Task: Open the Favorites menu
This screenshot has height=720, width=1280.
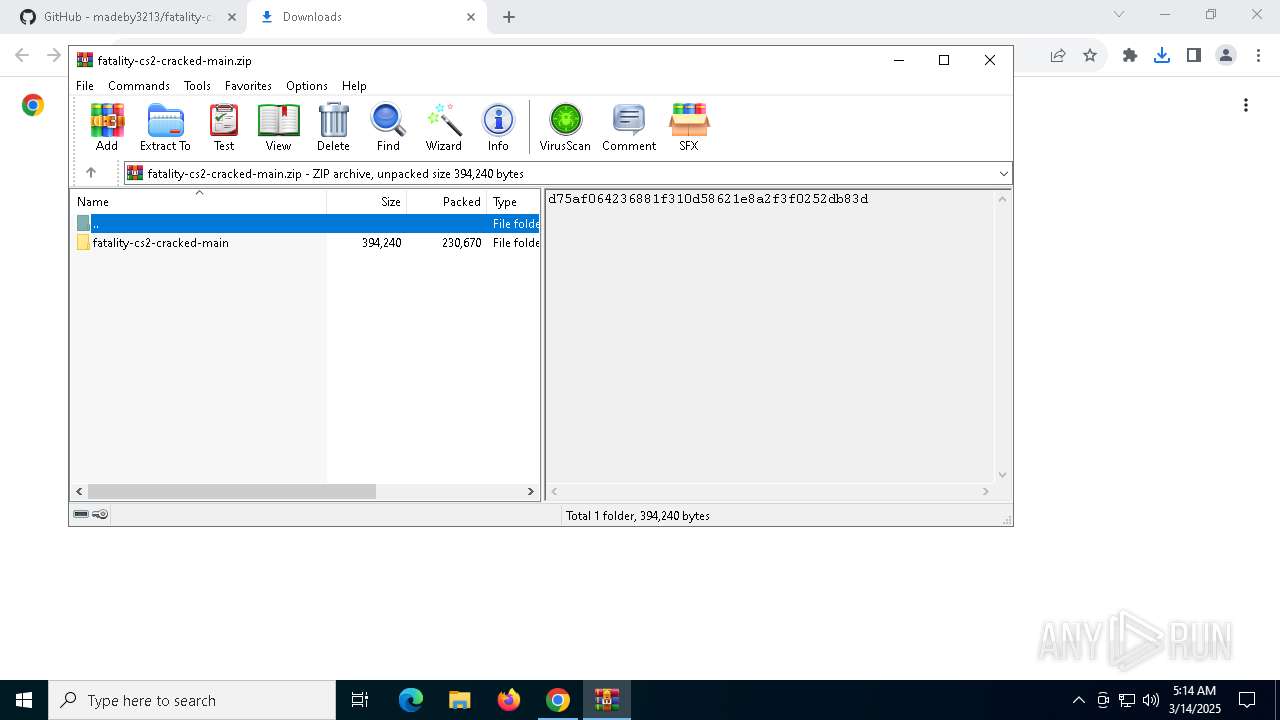Action: click(248, 86)
